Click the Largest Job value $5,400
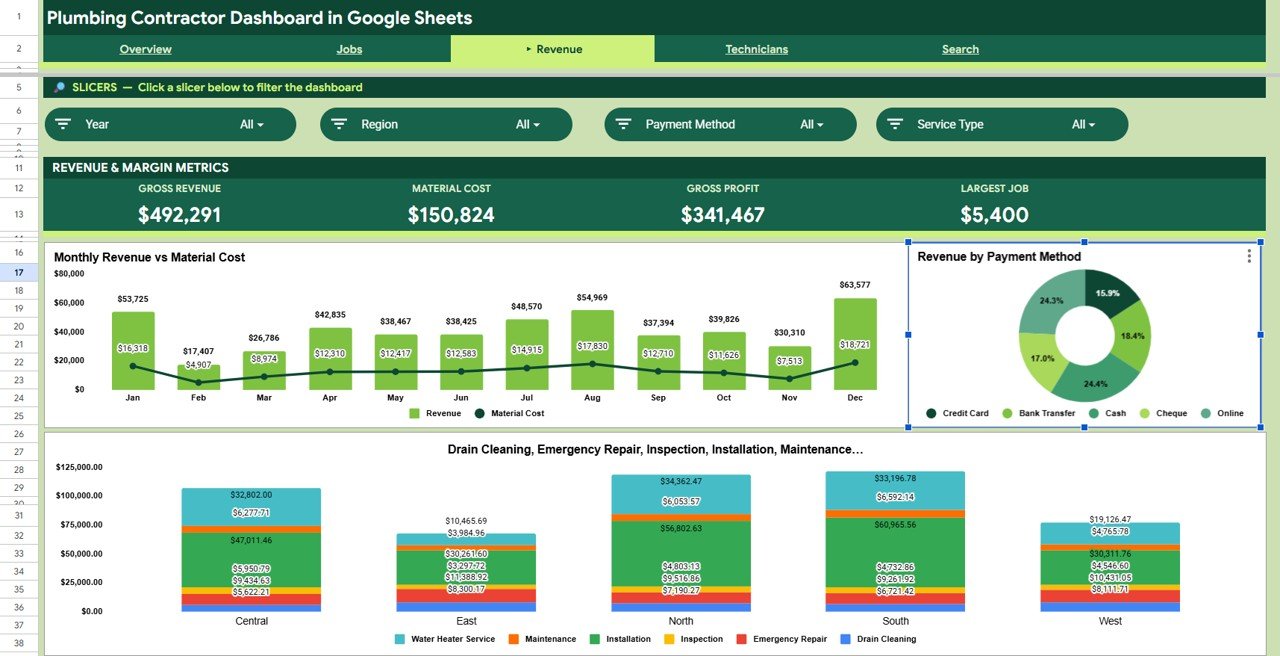Screen dimensions: 1280x656 (994, 215)
